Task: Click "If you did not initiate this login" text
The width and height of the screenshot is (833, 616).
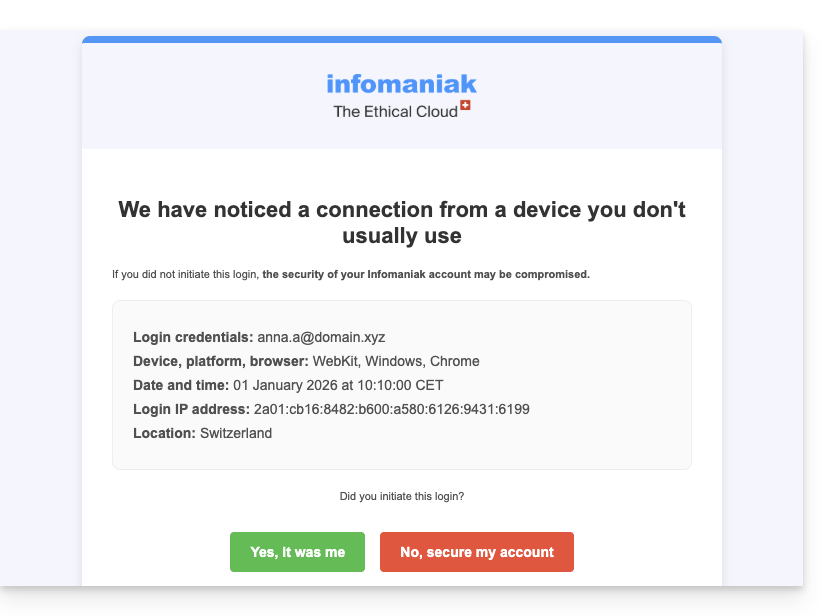Action: coord(186,274)
